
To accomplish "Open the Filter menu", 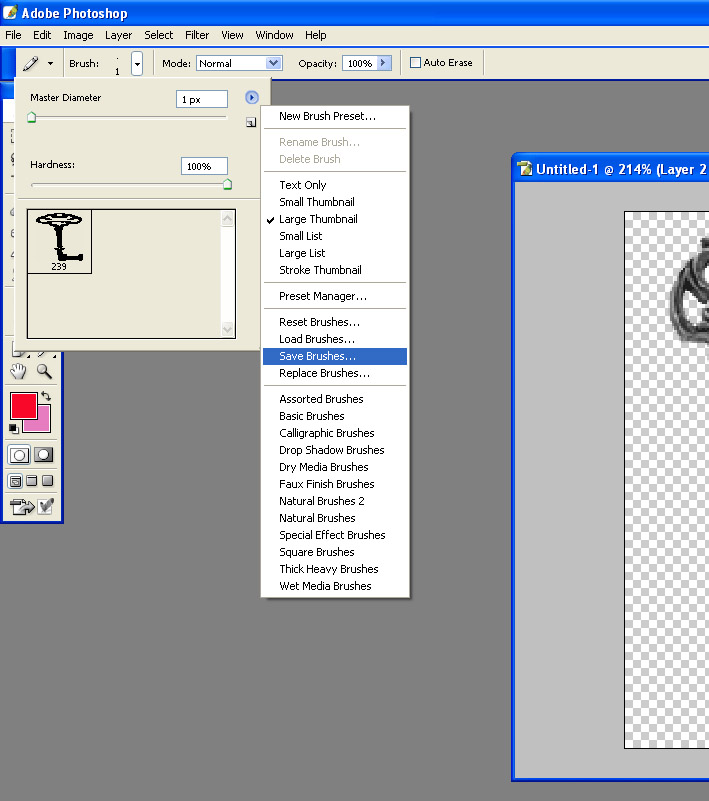I will pyautogui.click(x=197, y=35).
